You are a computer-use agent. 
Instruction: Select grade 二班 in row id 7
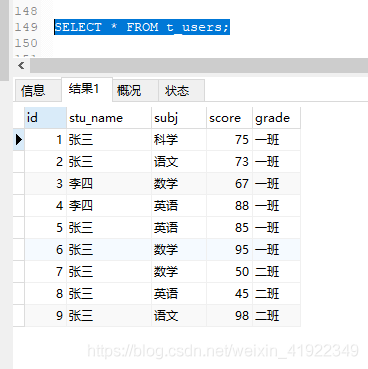(276, 272)
